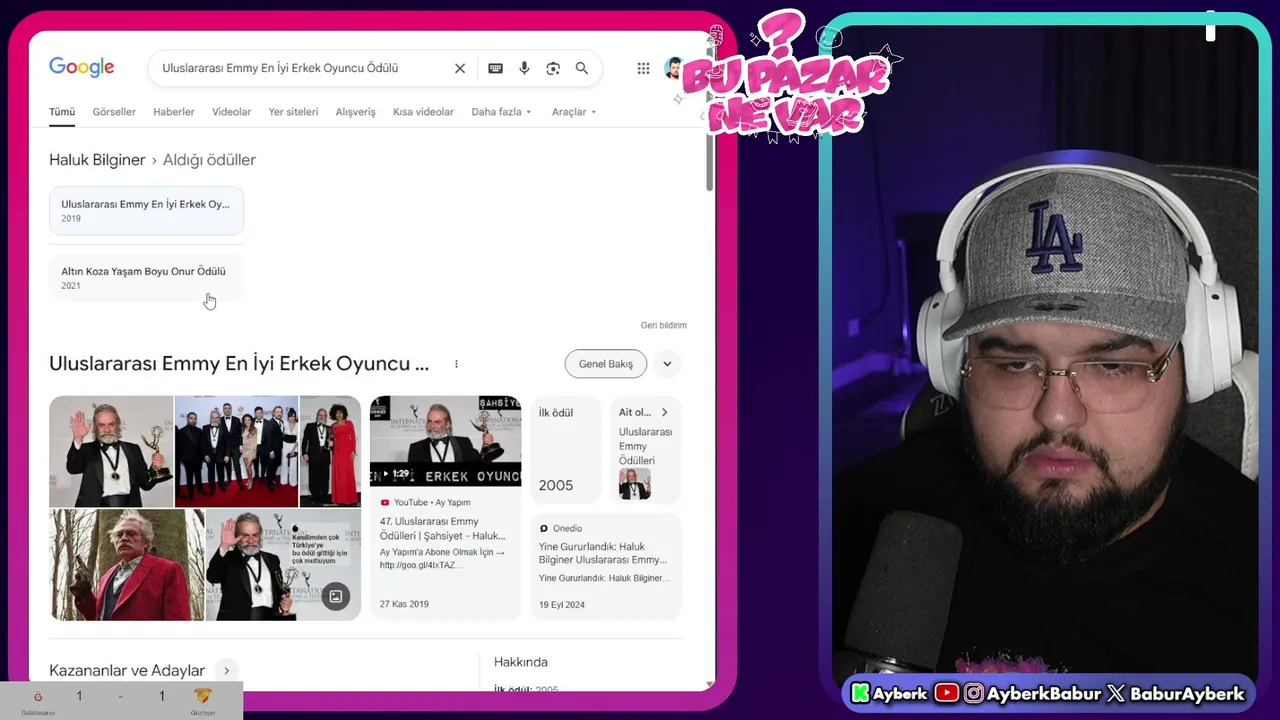Open photo with woman in red dress

point(330,452)
